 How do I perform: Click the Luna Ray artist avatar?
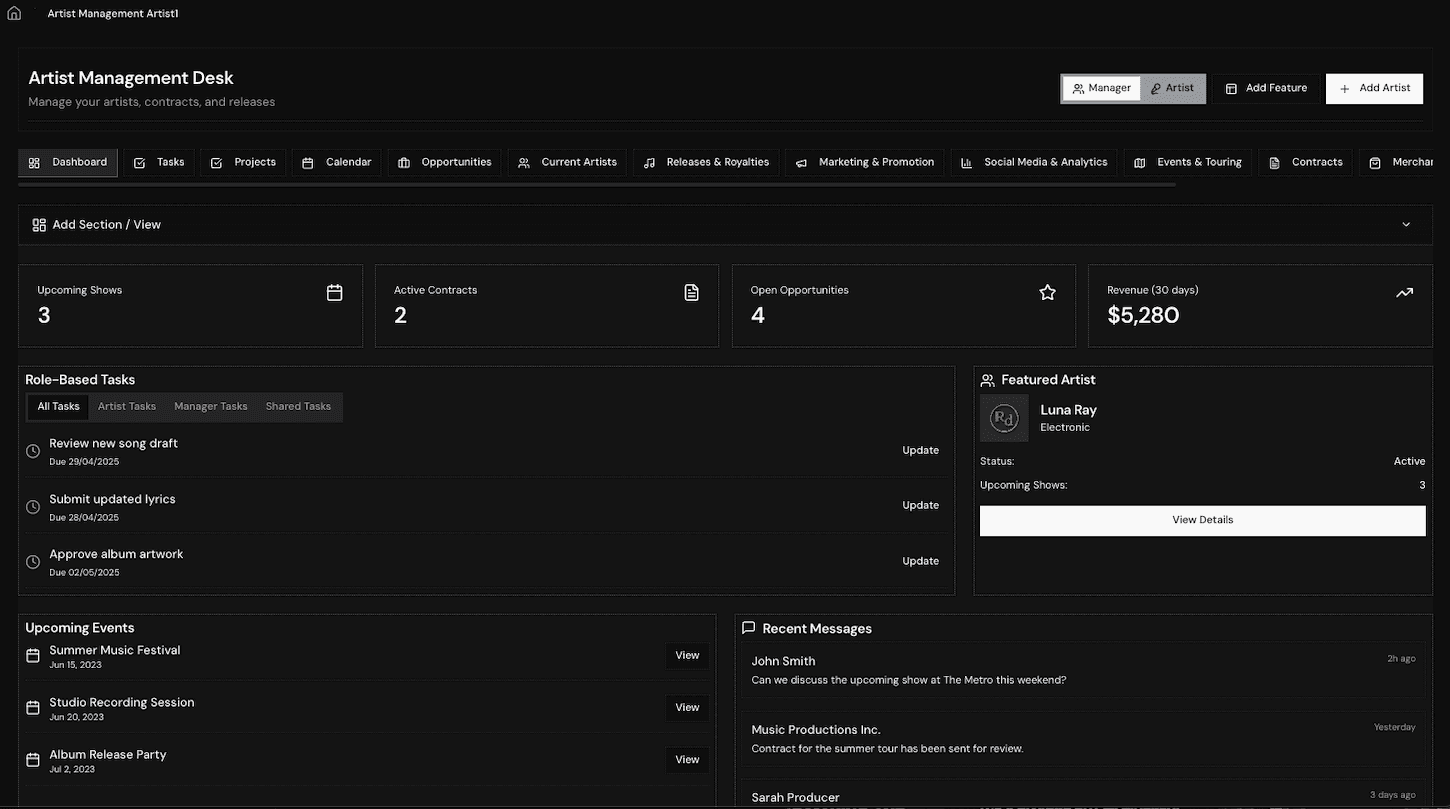point(1004,418)
